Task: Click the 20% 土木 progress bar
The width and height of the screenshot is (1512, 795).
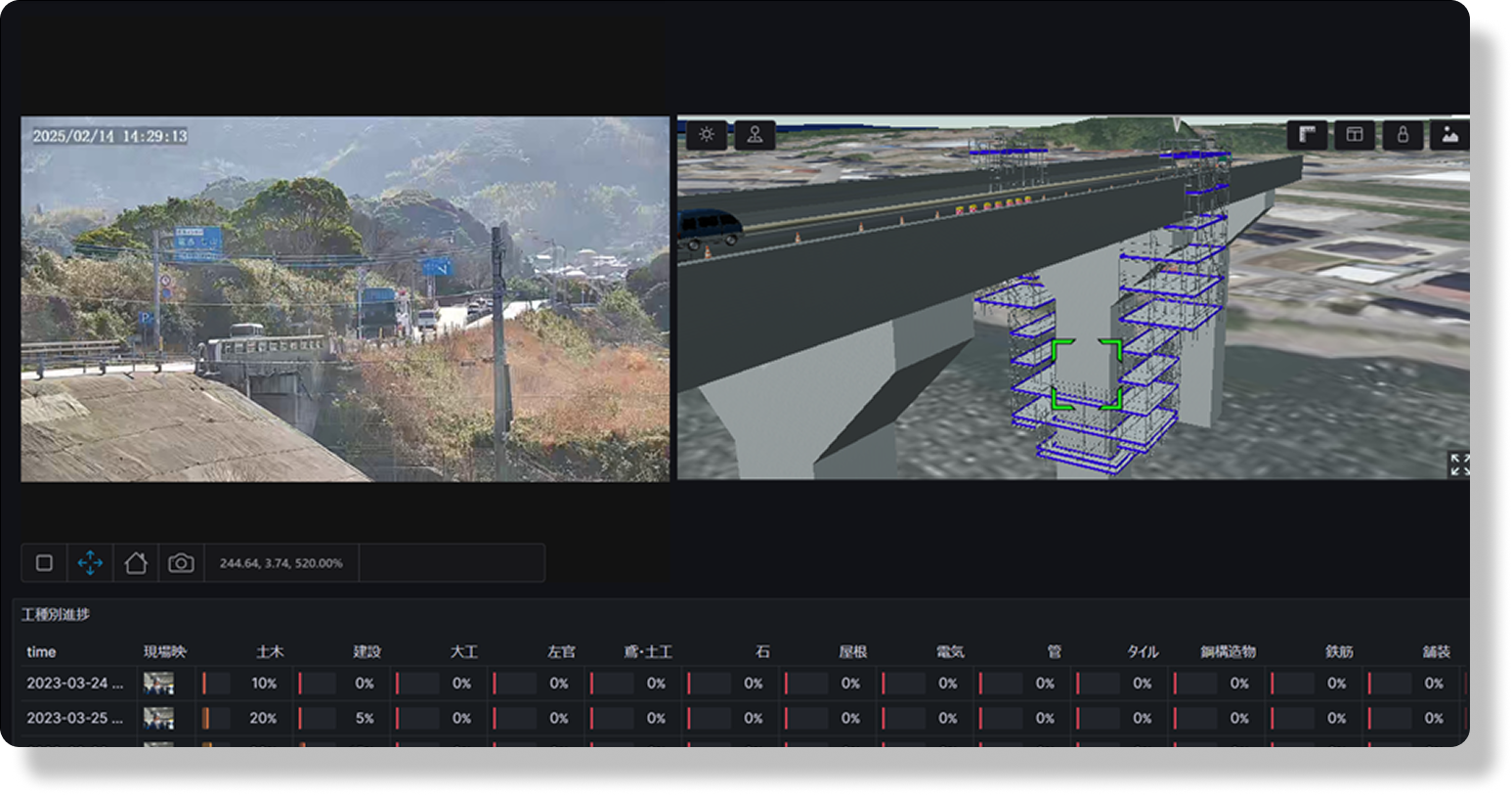Action: point(217,718)
